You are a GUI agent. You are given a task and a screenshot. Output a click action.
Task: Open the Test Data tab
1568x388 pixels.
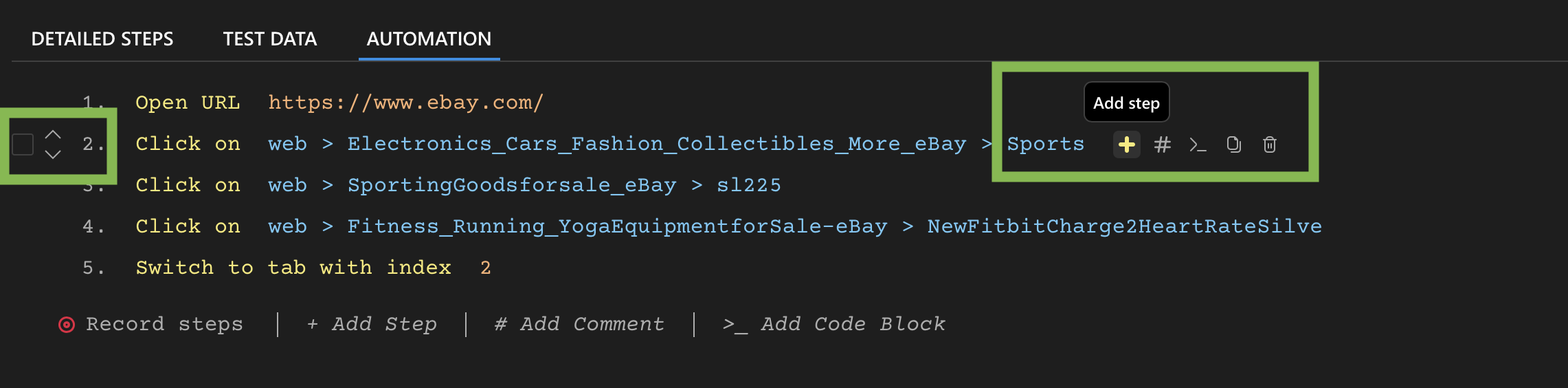click(270, 39)
